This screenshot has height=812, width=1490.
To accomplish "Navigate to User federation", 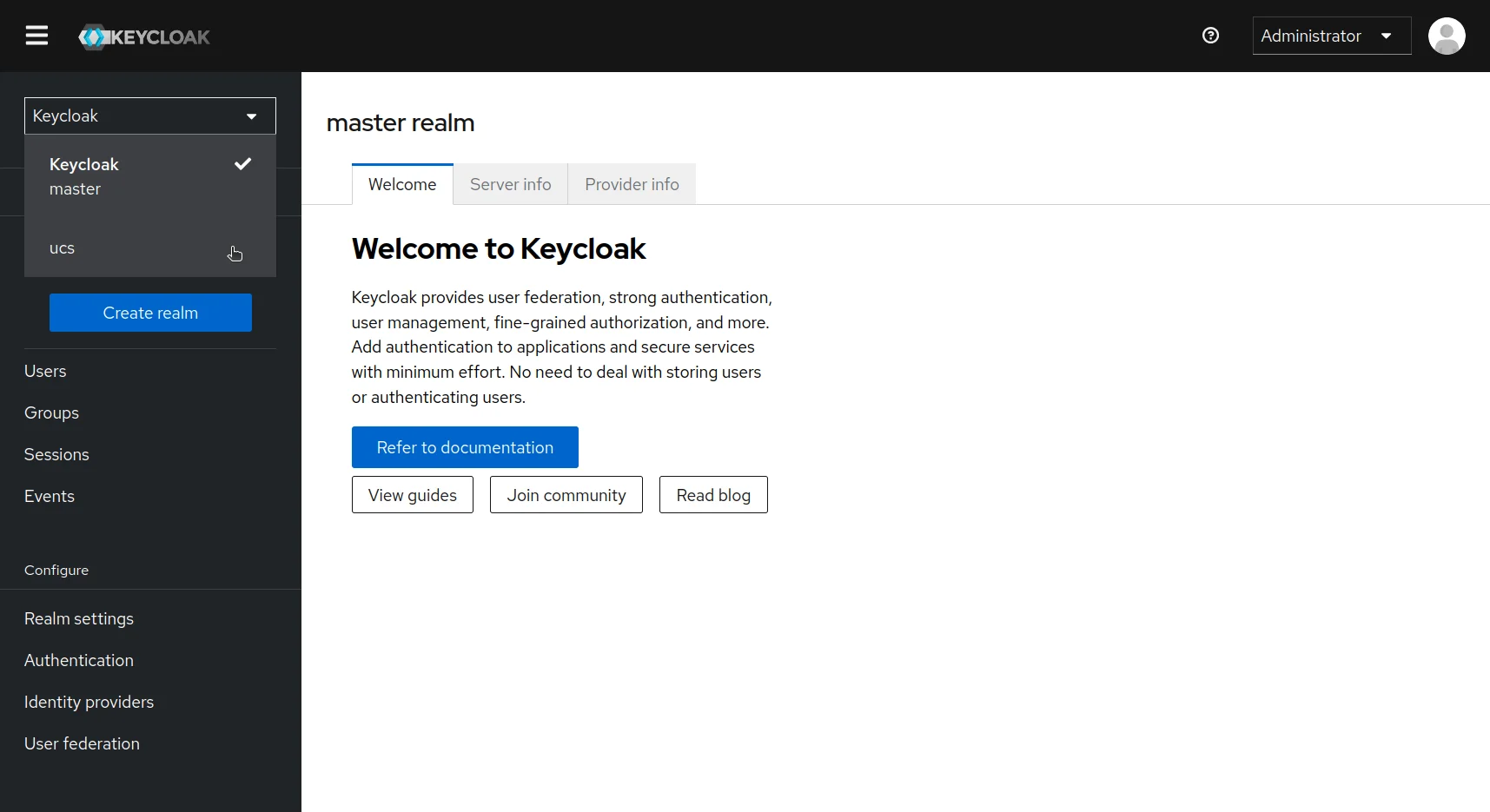I will 82,743.
